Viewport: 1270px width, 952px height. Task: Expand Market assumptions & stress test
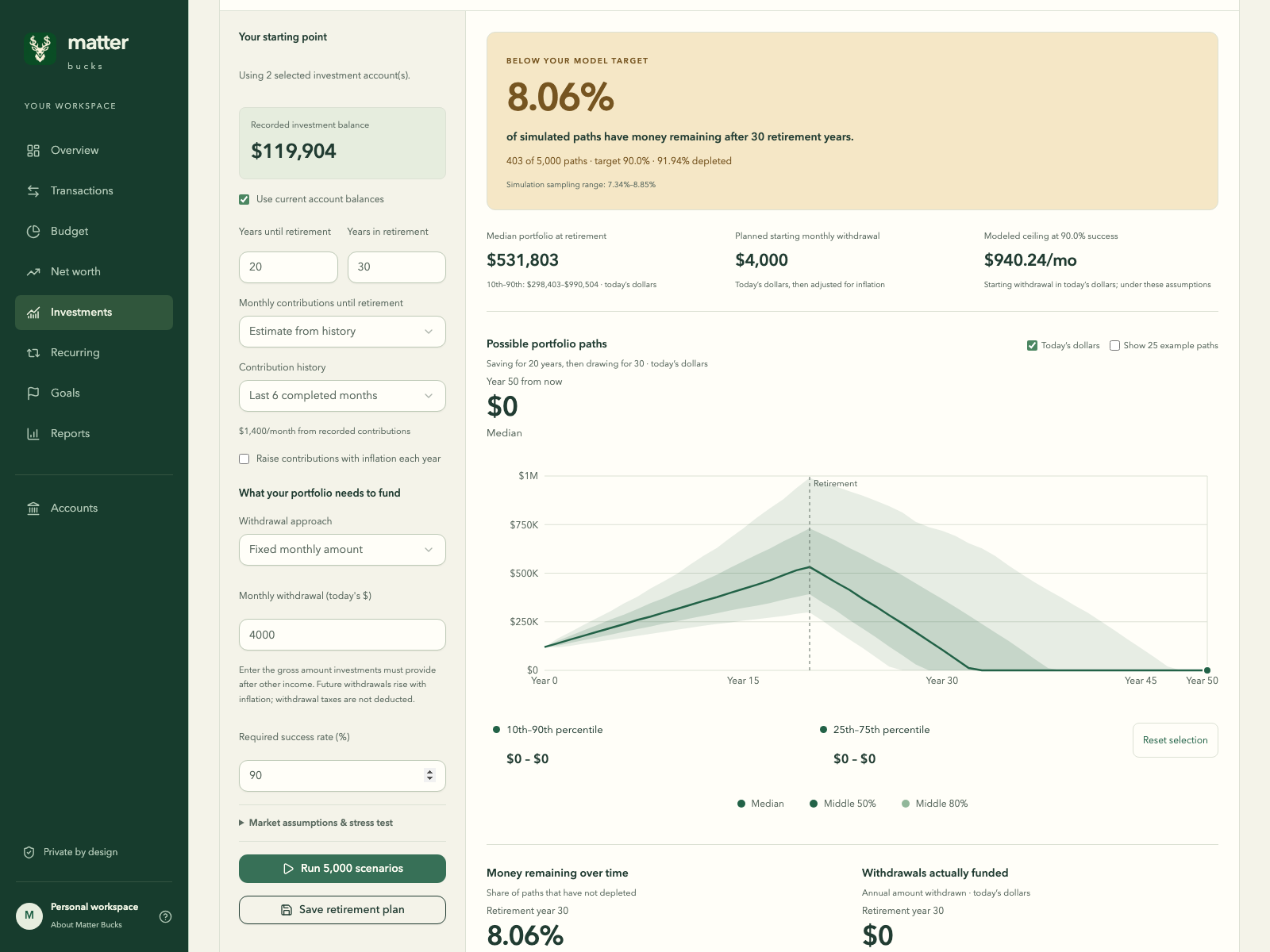[x=316, y=823]
